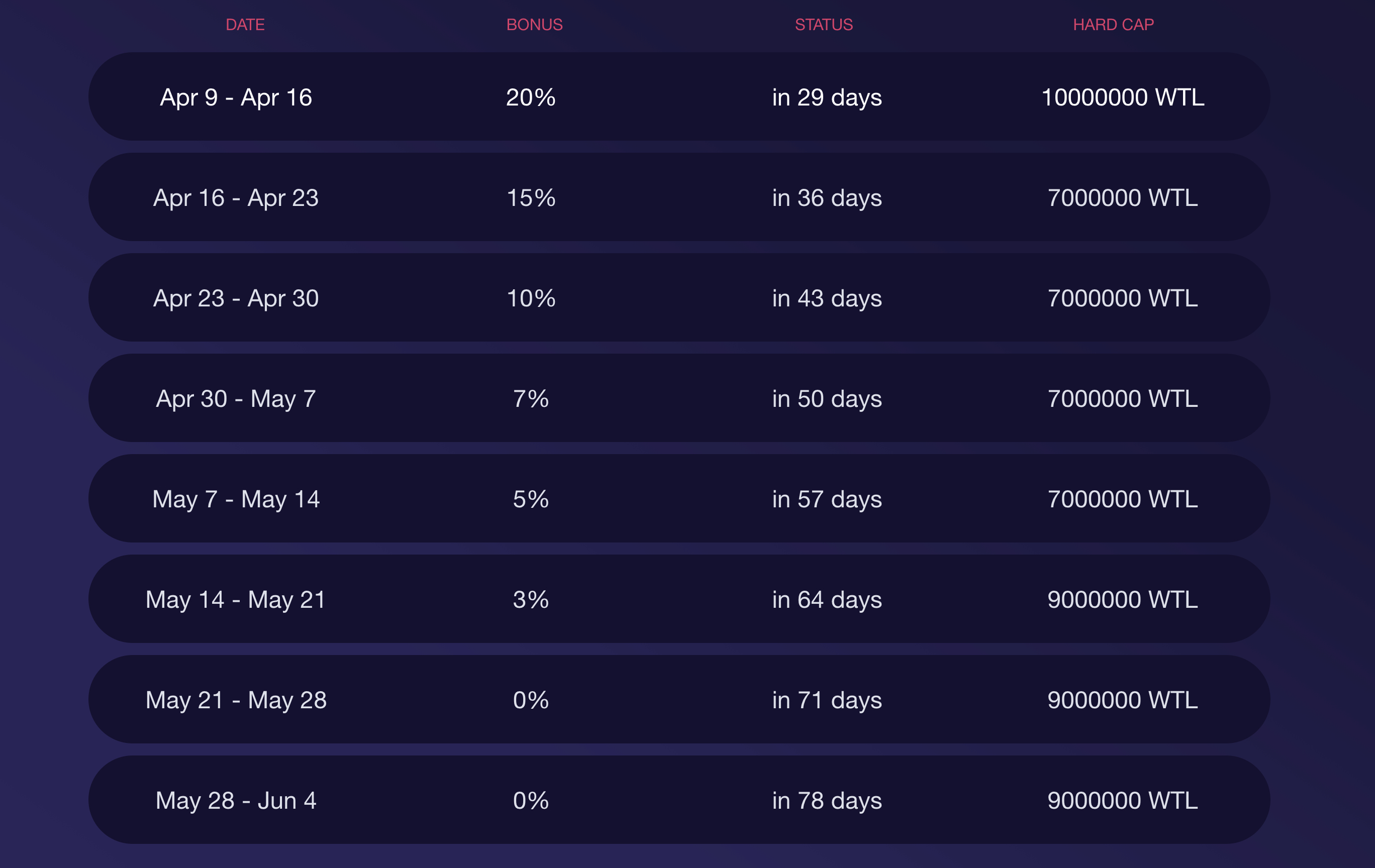
Task: Select the Apr 16 - Apr 23 date
Action: pyautogui.click(x=236, y=198)
